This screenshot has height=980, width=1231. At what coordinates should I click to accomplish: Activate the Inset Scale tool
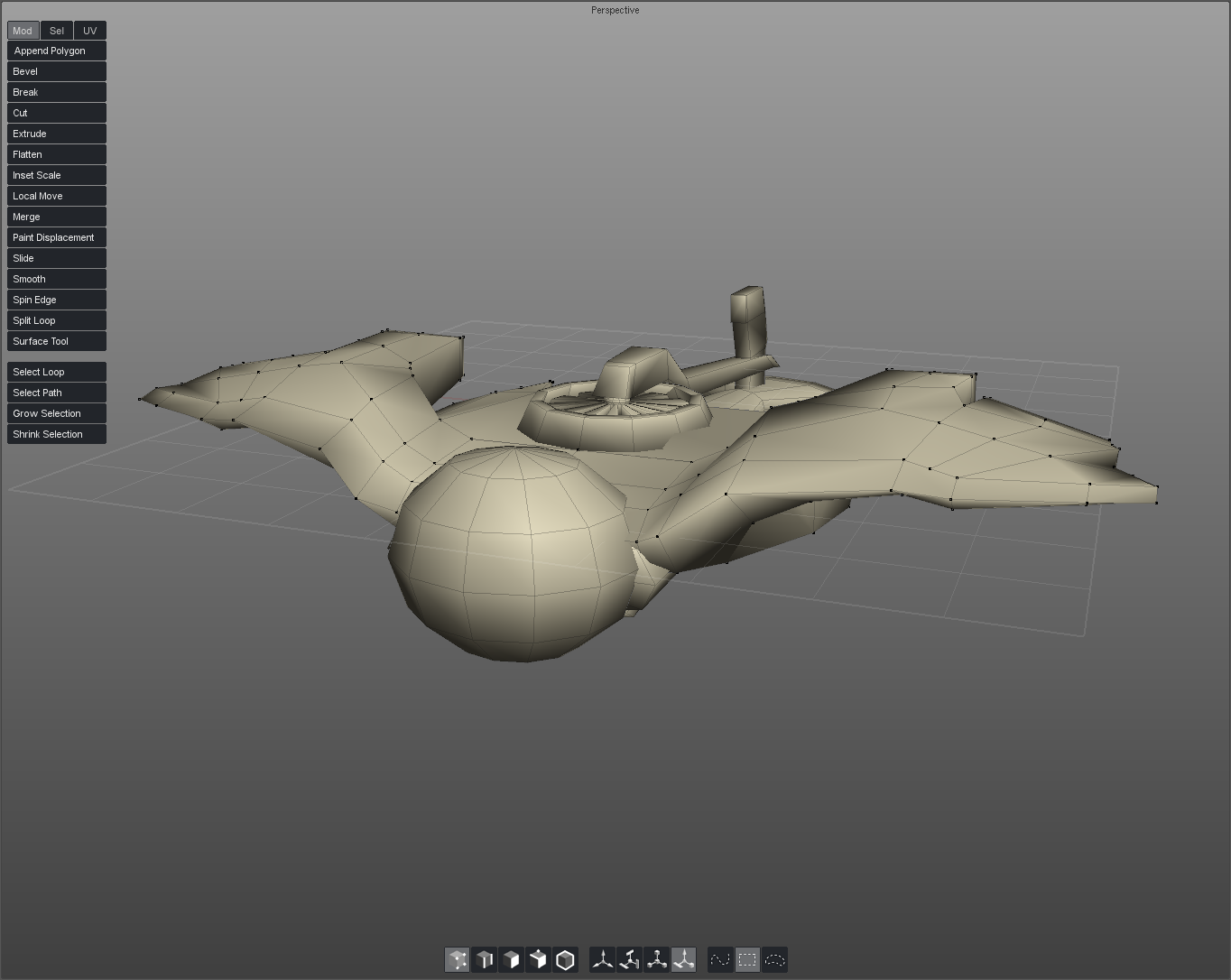point(57,175)
